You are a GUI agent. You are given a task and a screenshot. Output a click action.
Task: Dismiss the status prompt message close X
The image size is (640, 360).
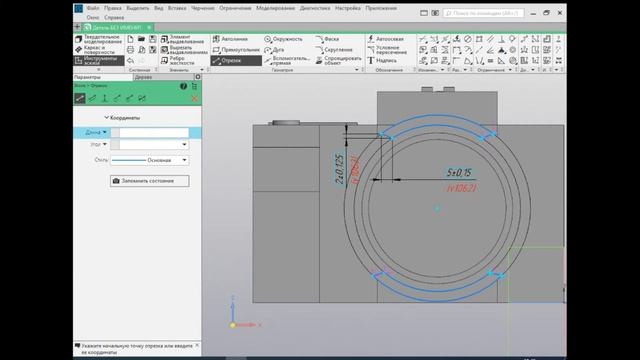(x=197, y=346)
